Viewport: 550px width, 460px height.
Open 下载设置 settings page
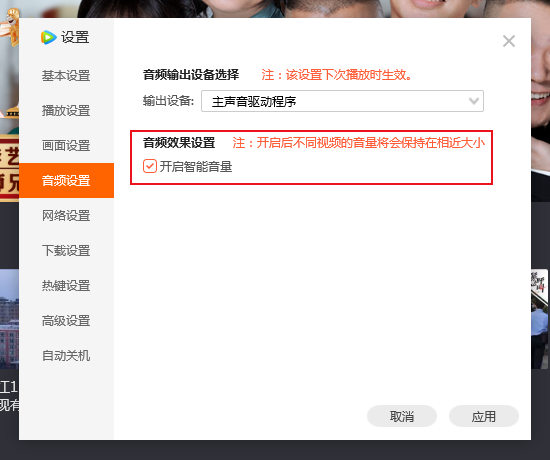click(x=66, y=251)
